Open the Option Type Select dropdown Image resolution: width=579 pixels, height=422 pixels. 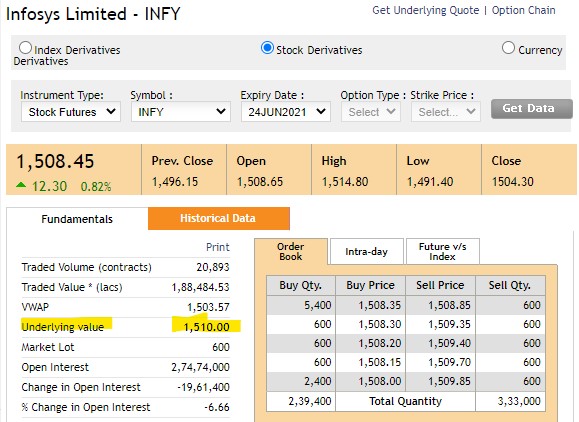click(371, 112)
